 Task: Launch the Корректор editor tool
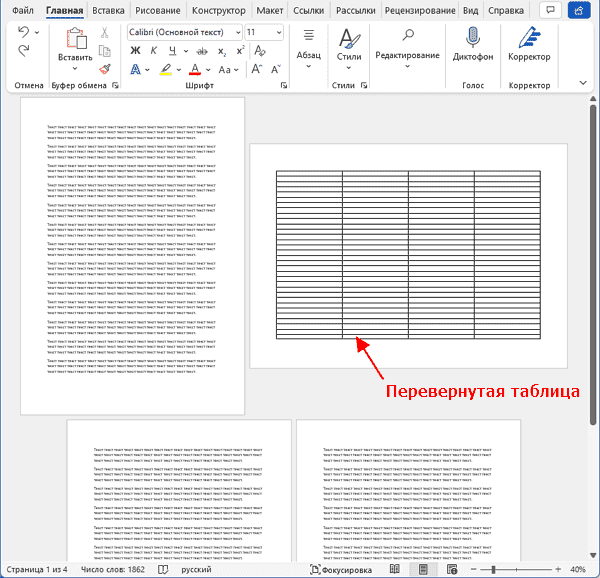coord(529,45)
